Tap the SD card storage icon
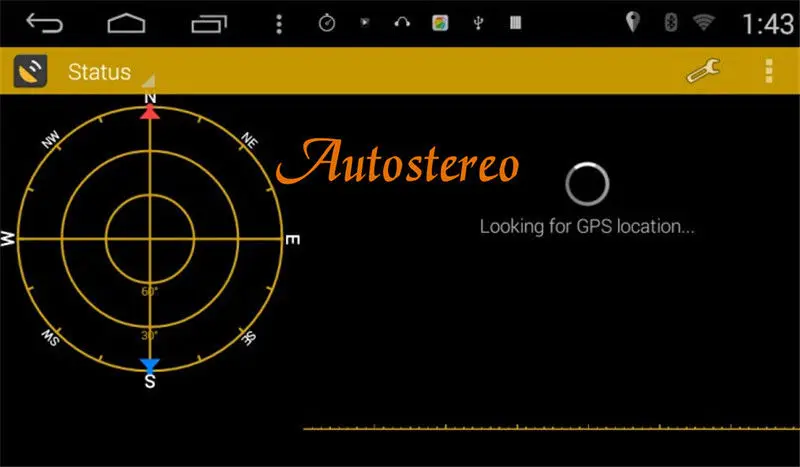The width and height of the screenshot is (800, 467). (516, 22)
